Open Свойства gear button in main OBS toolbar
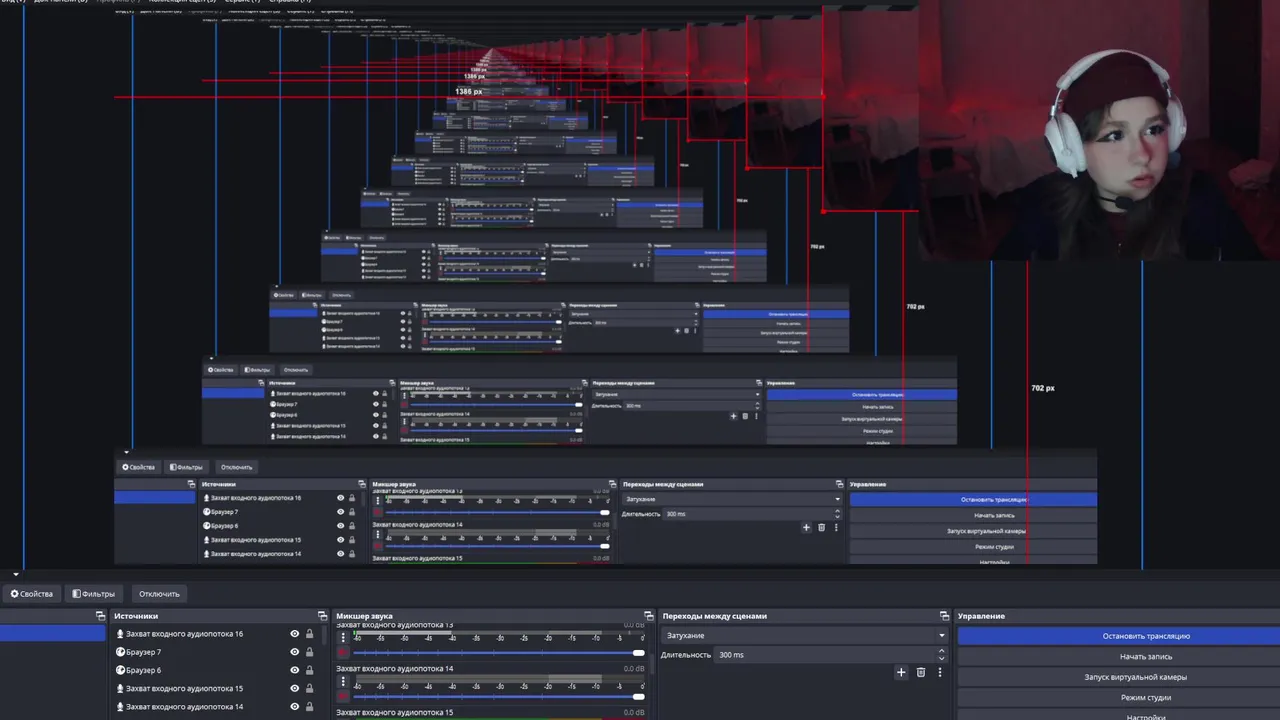Viewport: 1280px width, 720px height. 32,594
